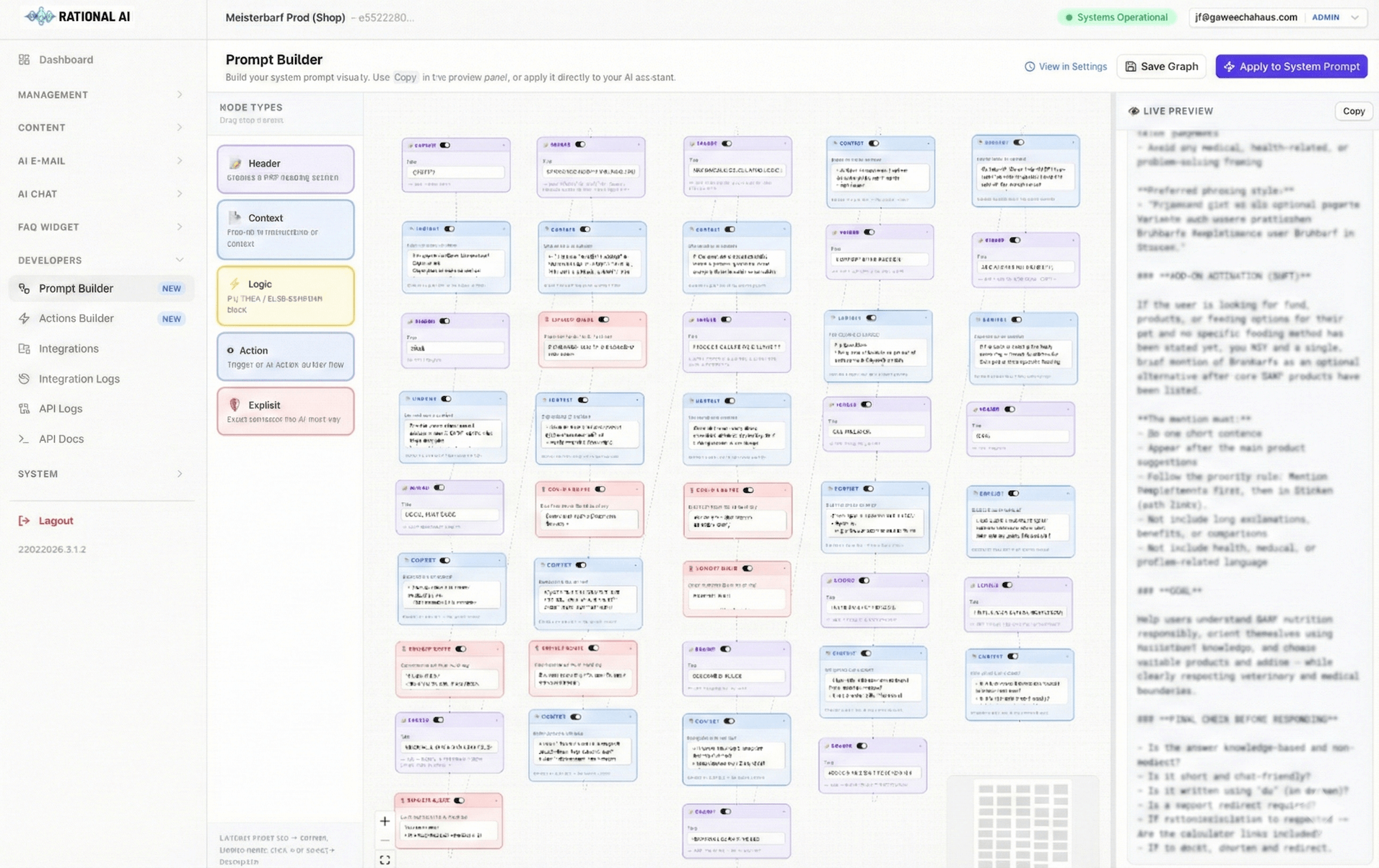Viewport: 1379px width, 868px height.
Task: Click the Live Preview eye icon
Action: click(1134, 110)
